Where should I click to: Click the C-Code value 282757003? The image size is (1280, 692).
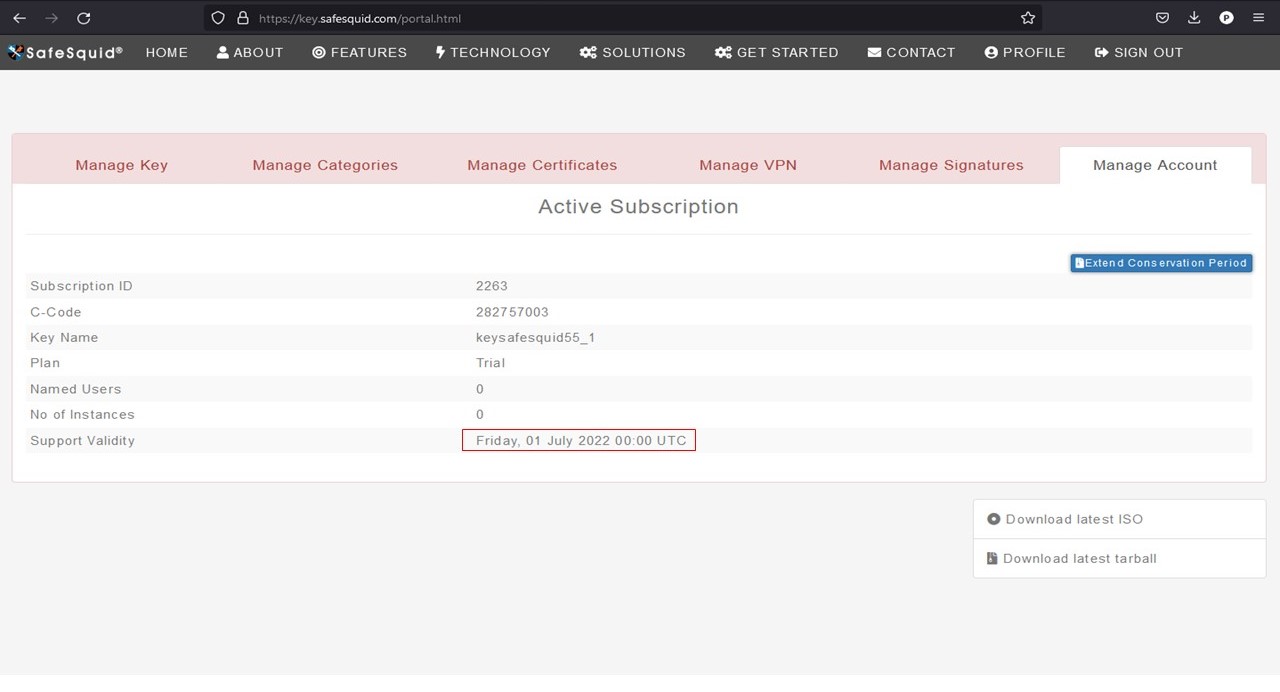pos(512,312)
